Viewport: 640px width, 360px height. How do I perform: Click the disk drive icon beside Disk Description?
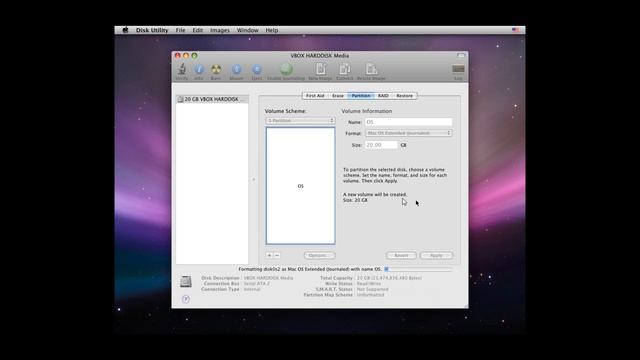click(x=186, y=281)
